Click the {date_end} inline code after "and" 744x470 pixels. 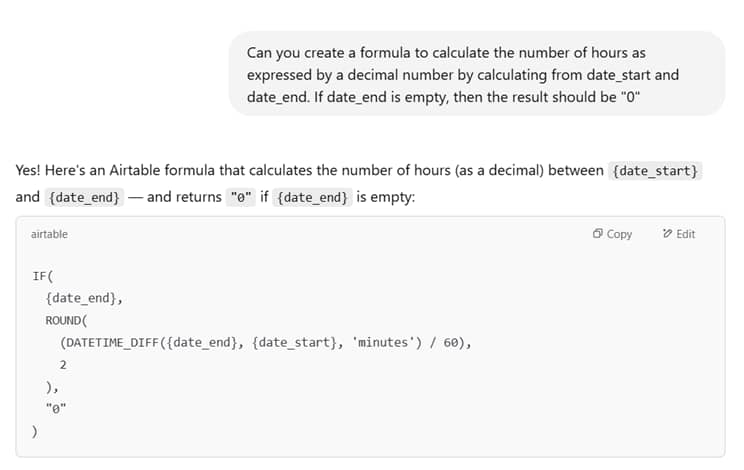click(x=84, y=197)
